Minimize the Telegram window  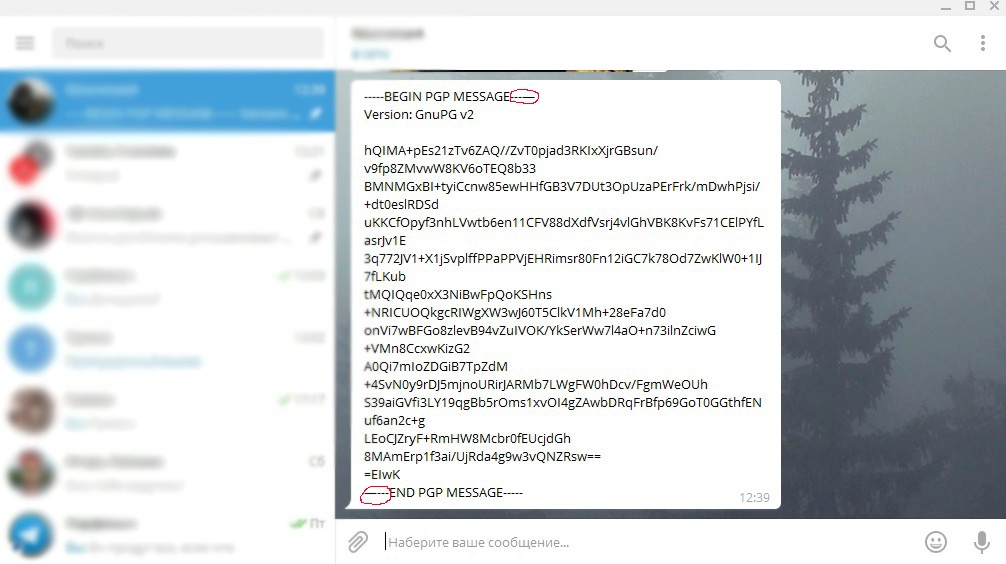coord(946,7)
